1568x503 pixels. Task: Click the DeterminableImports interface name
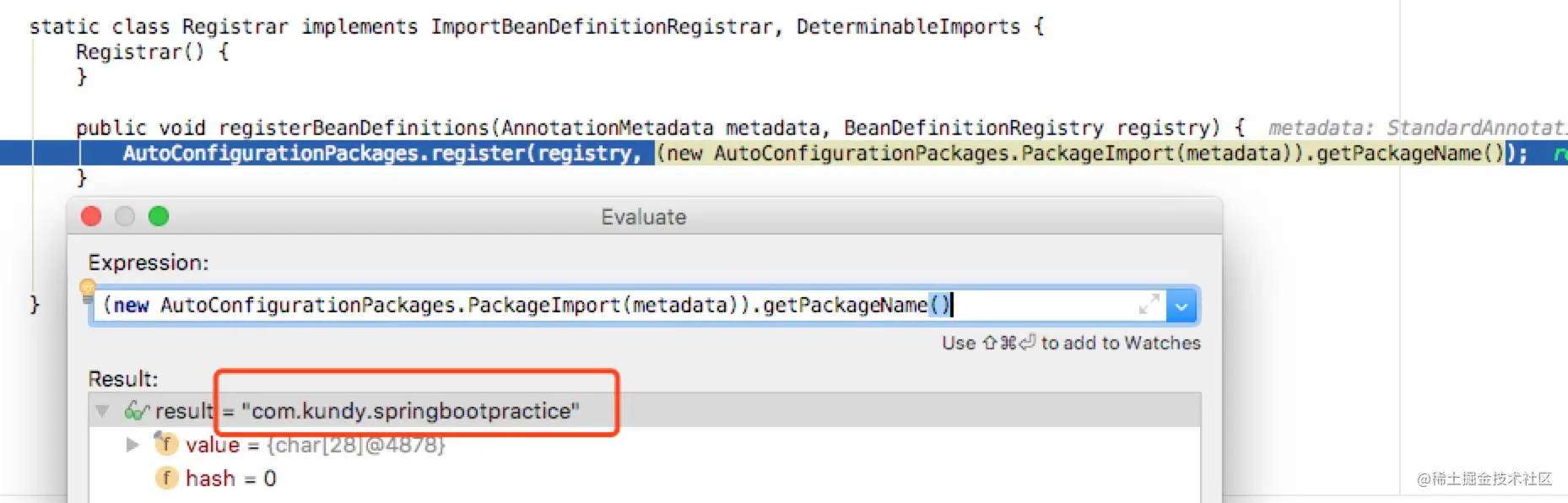[908, 27]
